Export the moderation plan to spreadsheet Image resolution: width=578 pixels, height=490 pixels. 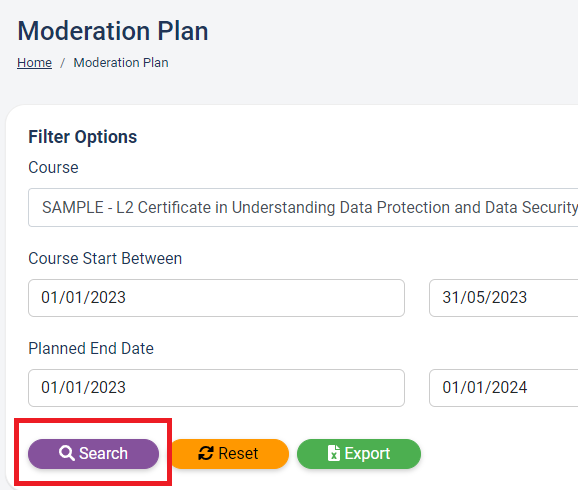pyautogui.click(x=359, y=453)
